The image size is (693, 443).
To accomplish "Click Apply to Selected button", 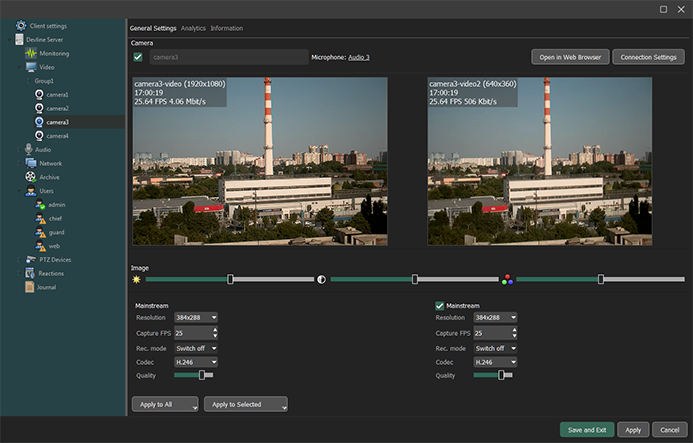I will click(x=246, y=404).
